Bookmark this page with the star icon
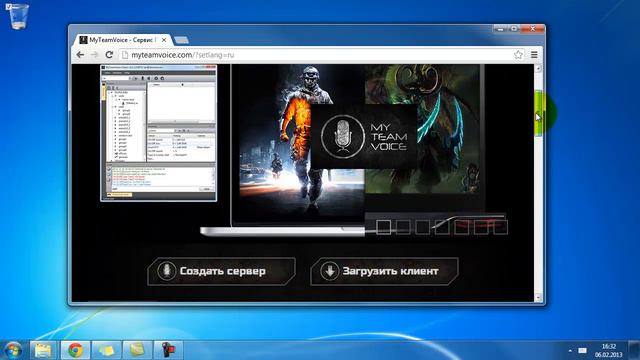The width and height of the screenshot is (640, 360). (x=518, y=55)
